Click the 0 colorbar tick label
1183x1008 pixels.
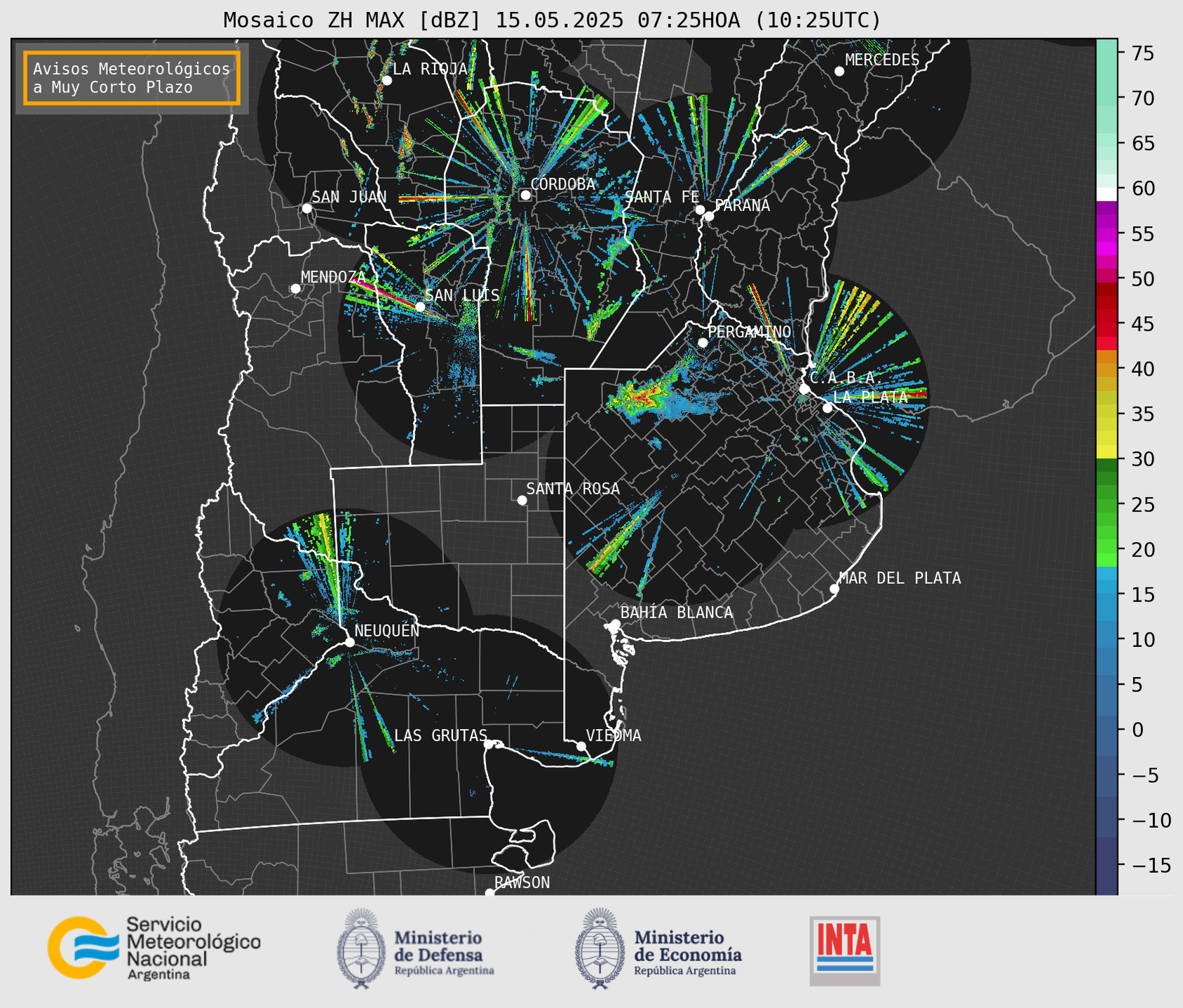click(1137, 730)
